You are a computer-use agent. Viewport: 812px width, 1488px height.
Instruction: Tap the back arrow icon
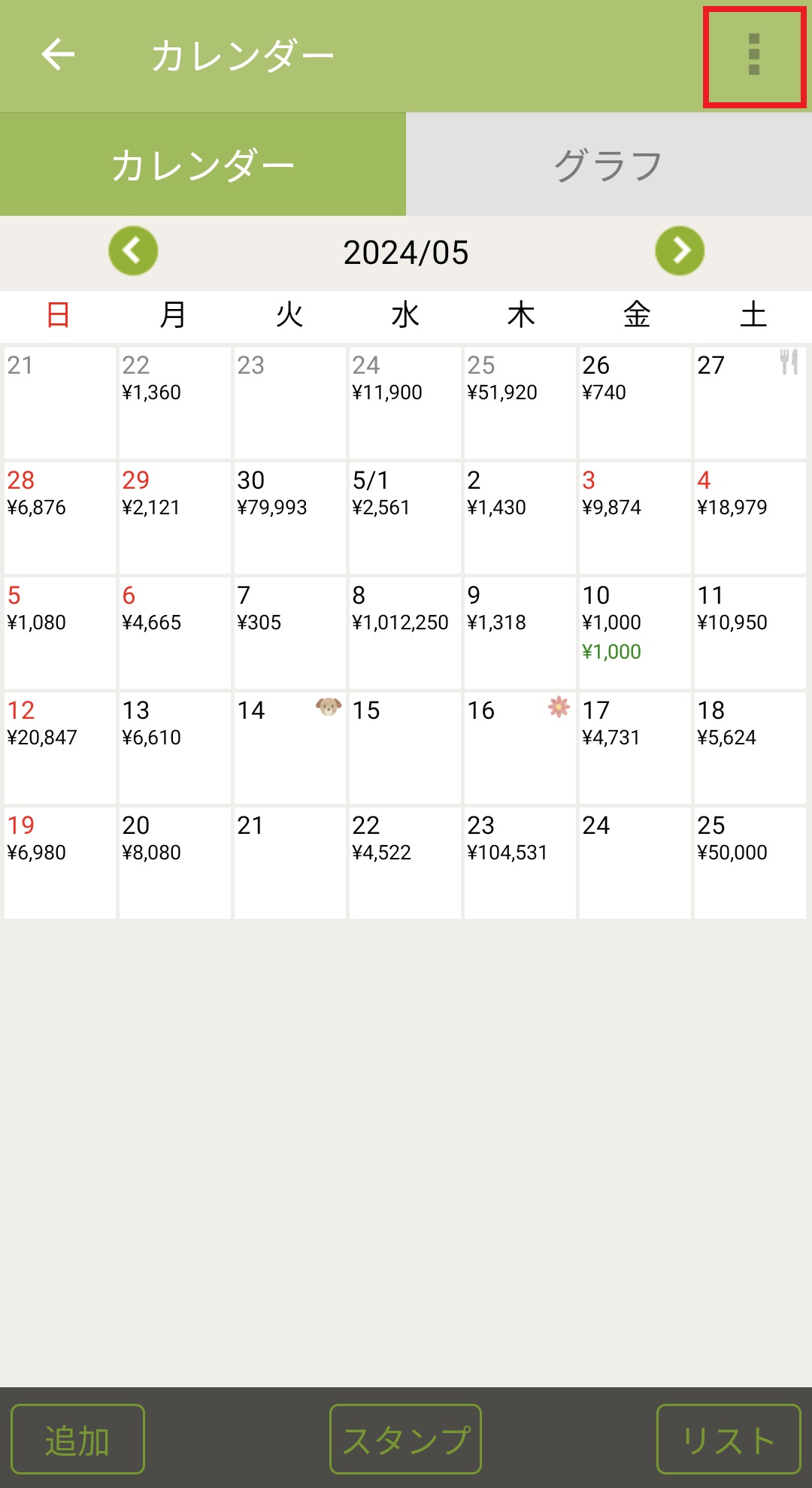pos(58,55)
